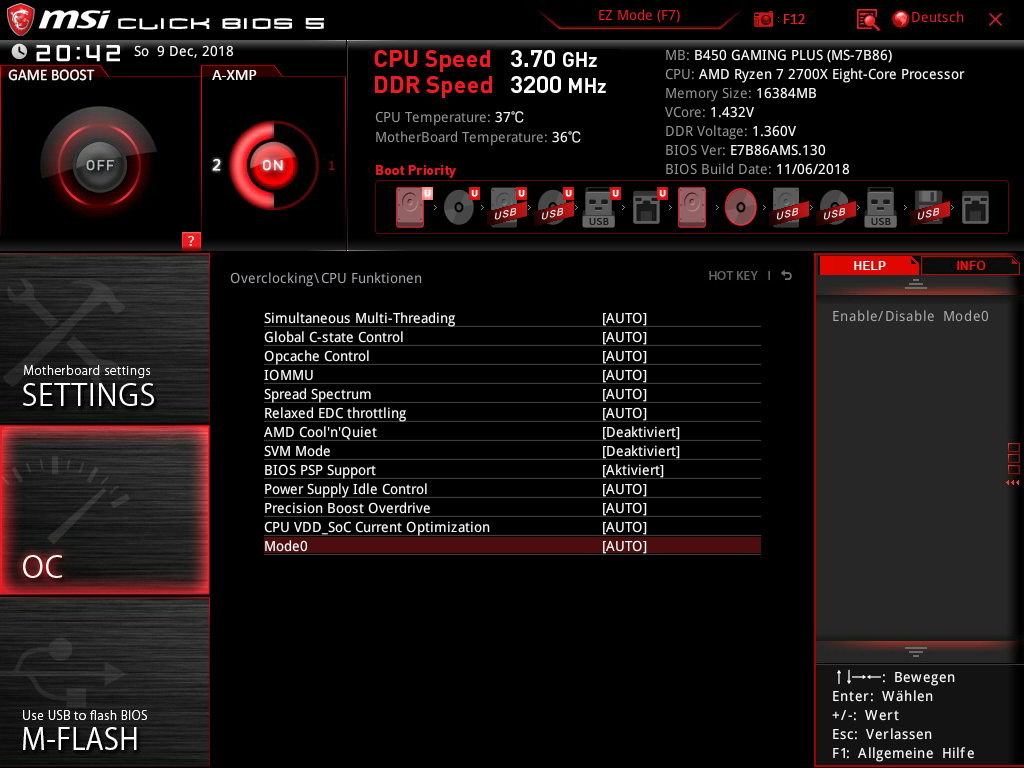Select the floppy USB boot device icon

[x=928, y=208]
